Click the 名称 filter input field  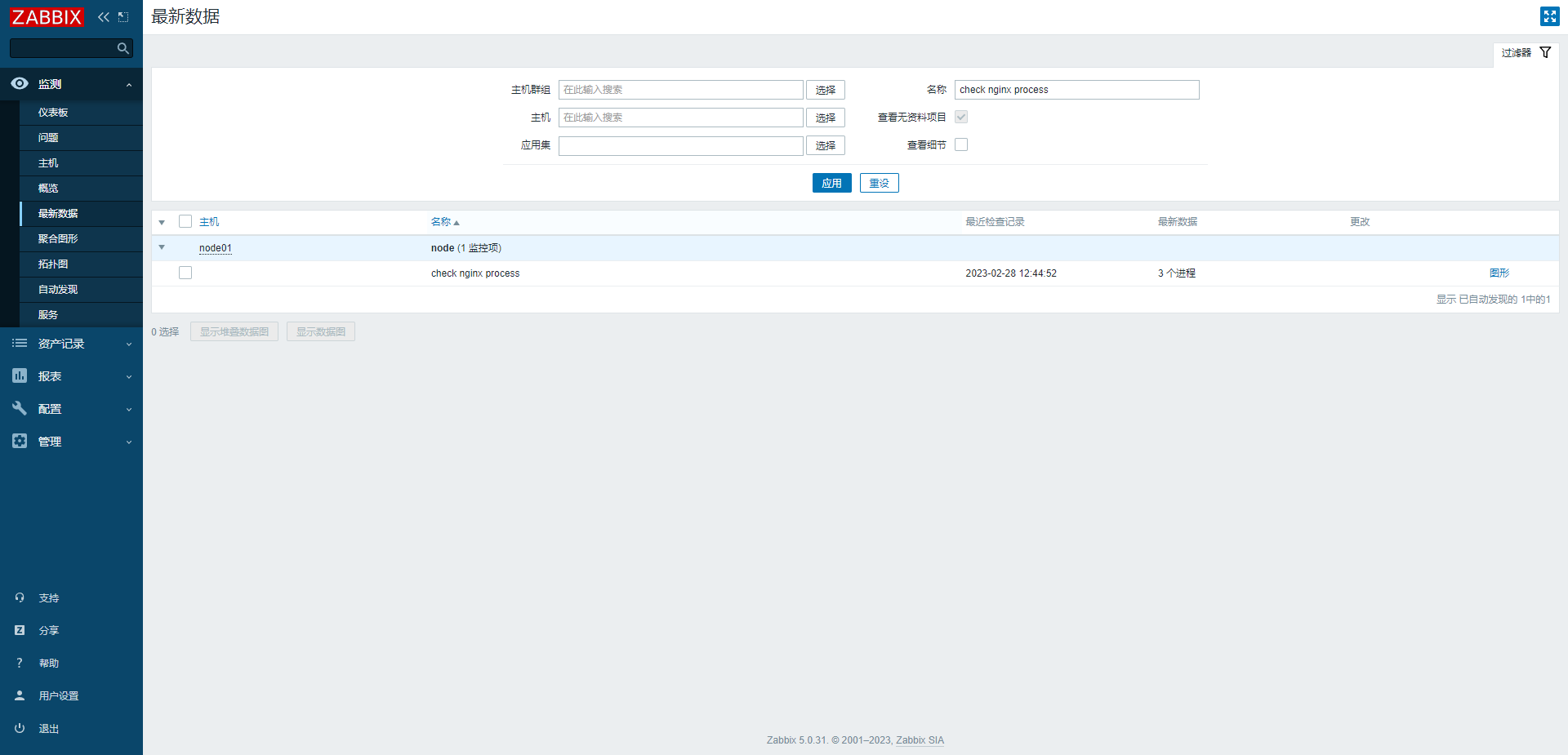click(1076, 90)
